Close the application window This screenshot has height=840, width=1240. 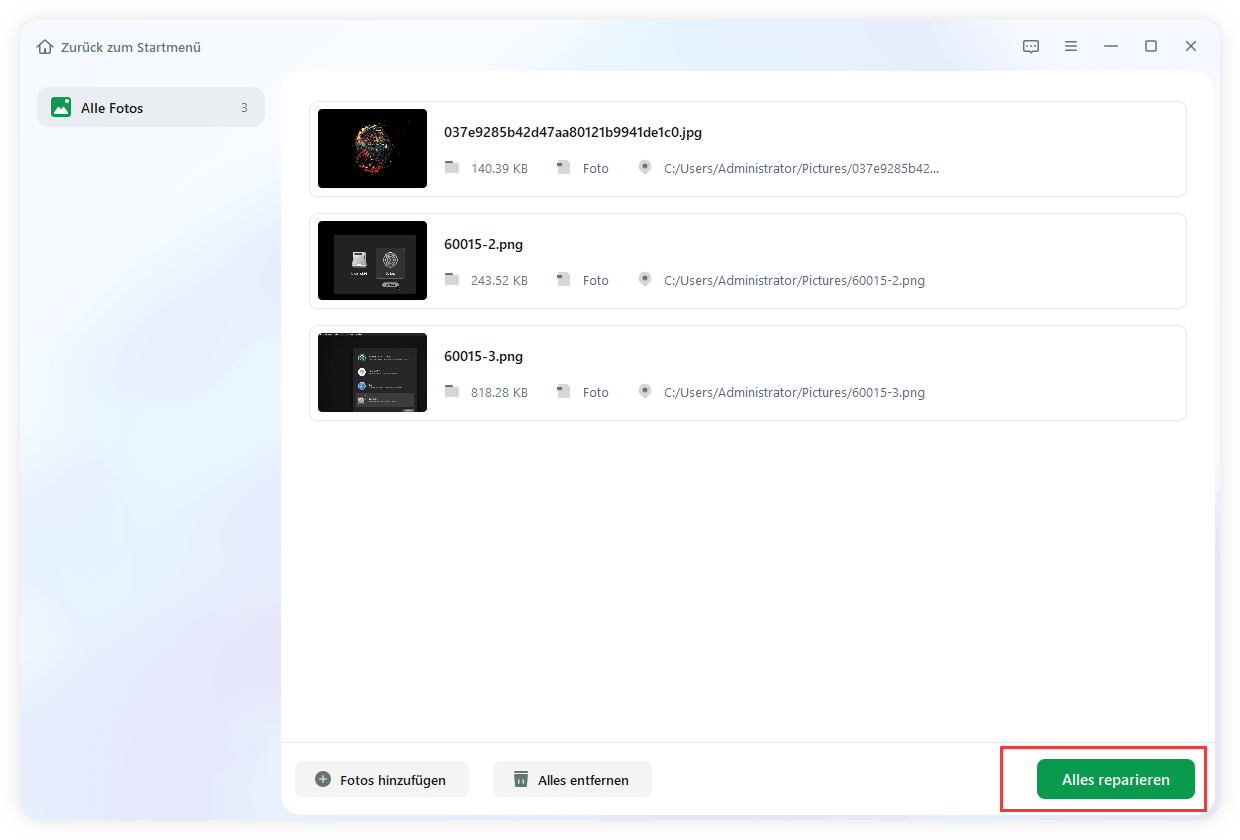click(x=1191, y=46)
